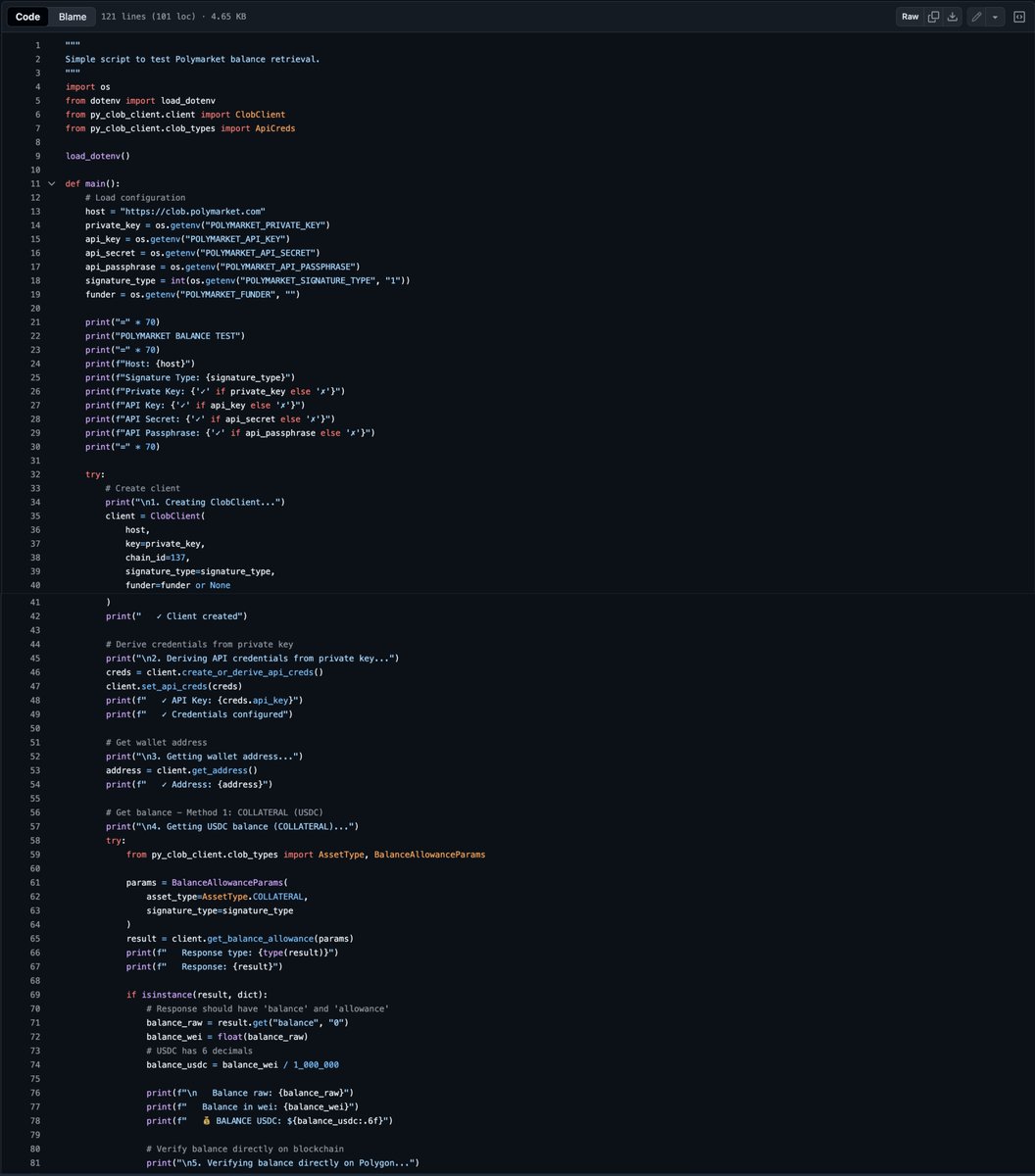Click '# Derive credentials from private key' comment
This screenshot has width=1035, height=1176.
200,644
